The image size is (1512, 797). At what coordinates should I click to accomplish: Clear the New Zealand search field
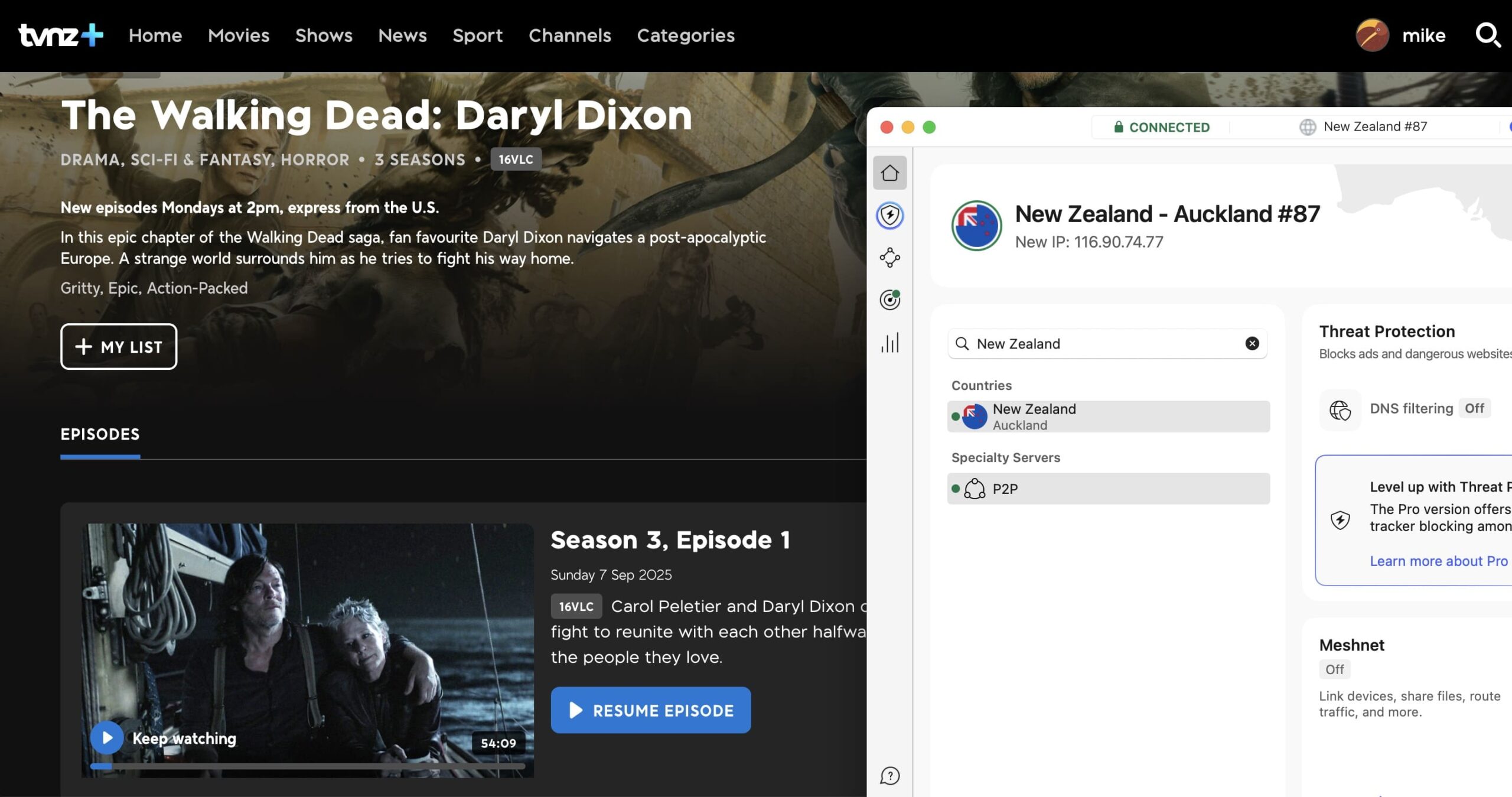point(1252,344)
